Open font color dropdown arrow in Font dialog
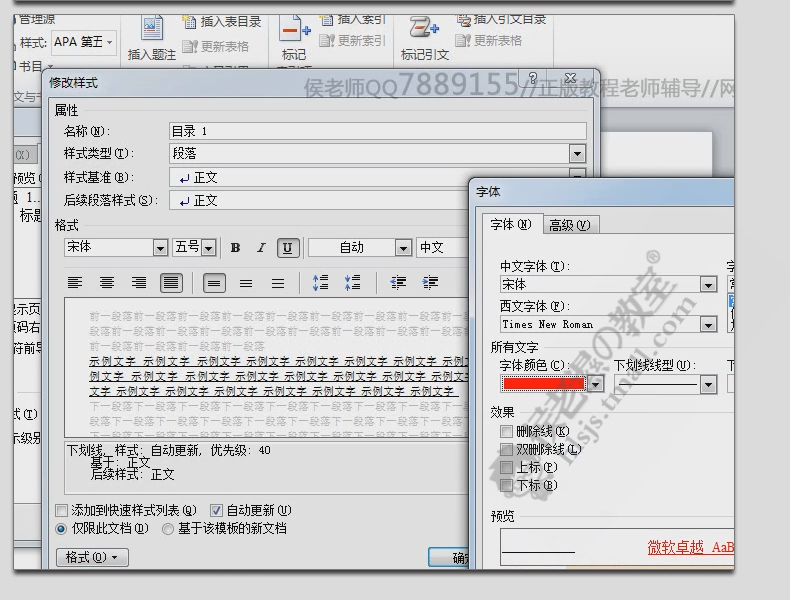The image size is (790, 600). point(596,384)
